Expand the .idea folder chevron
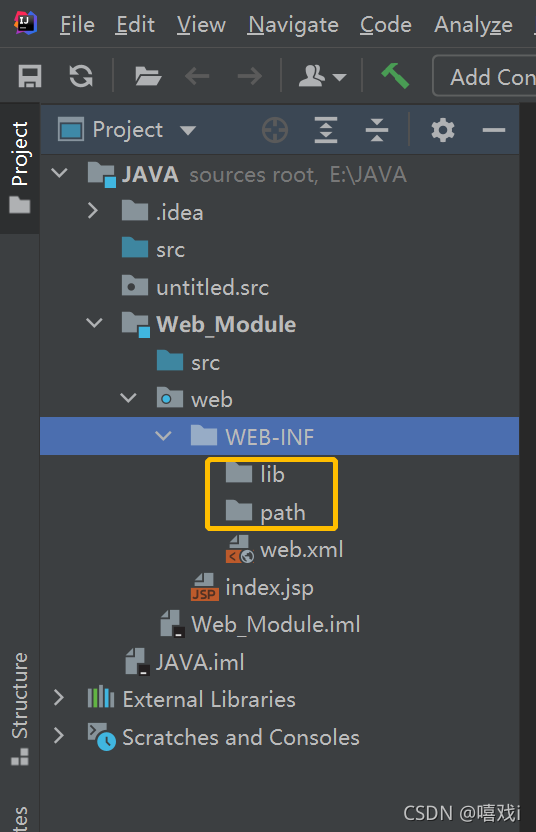 click(x=93, y=211)
